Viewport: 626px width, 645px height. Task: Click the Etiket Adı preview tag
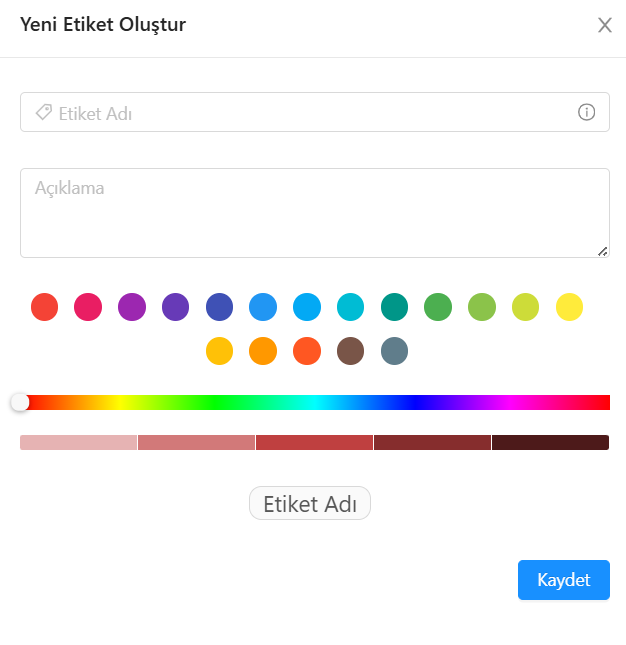[310, 504]
